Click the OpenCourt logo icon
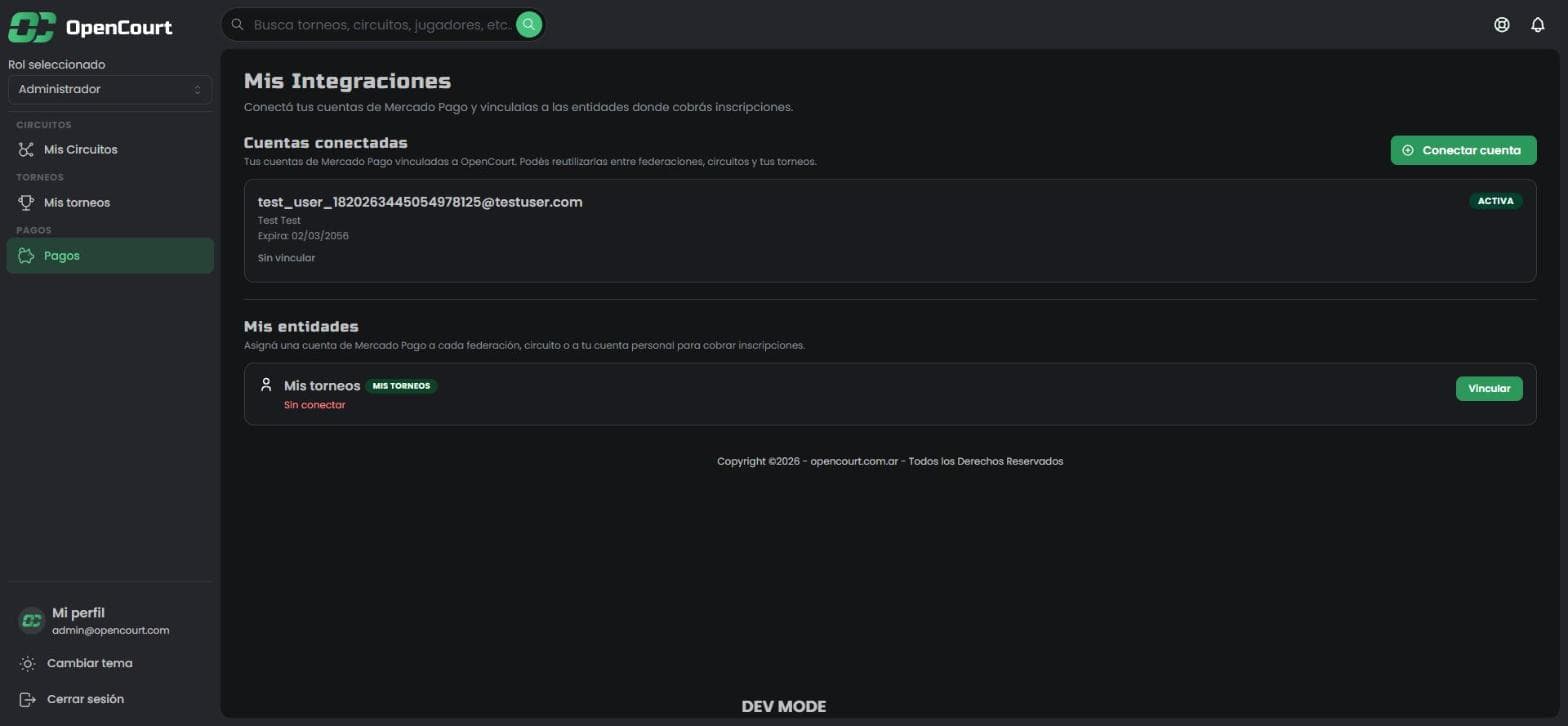Screen dimensions: 1568x726 [x=31, y=27]
